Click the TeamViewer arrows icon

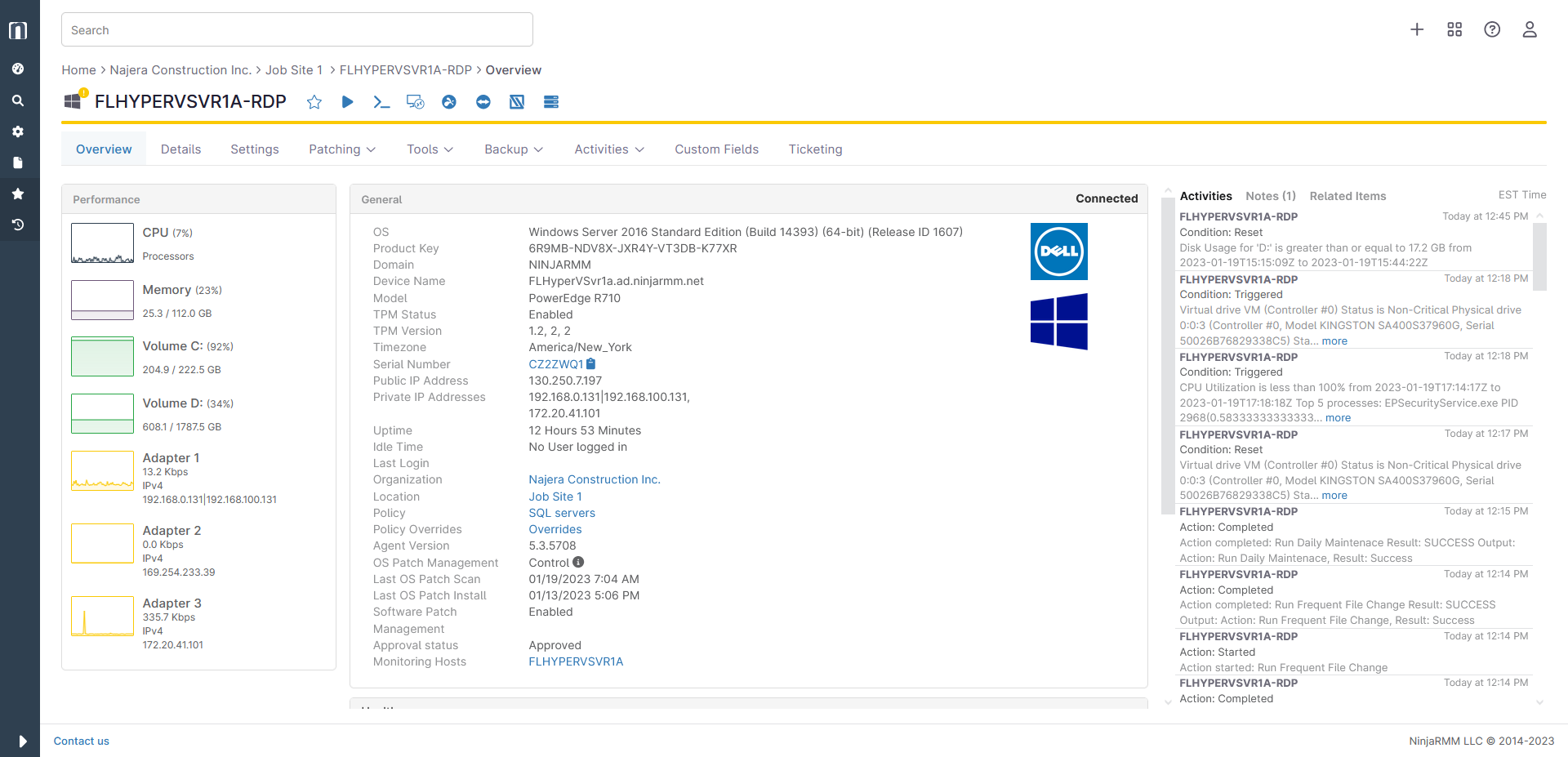483,102
